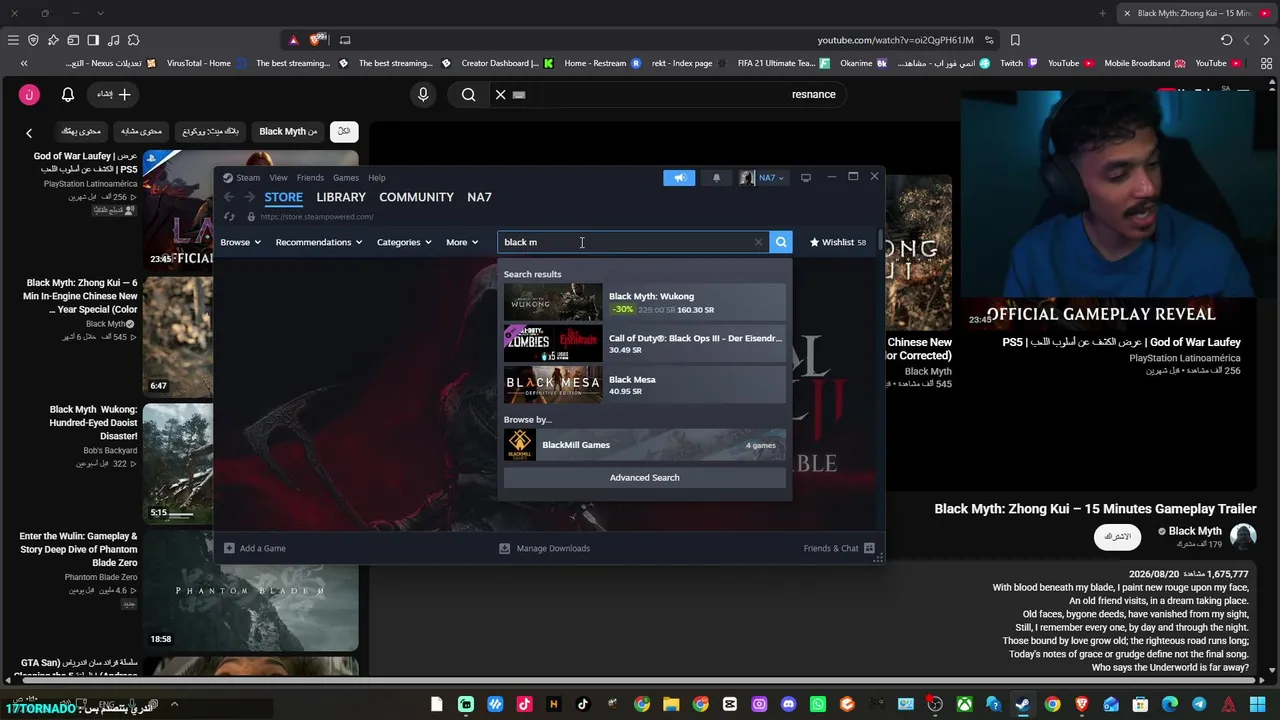Open WhatsApp from the taskbar
The height and width of the screenshot is (720, 1280).
click(817, 705)
